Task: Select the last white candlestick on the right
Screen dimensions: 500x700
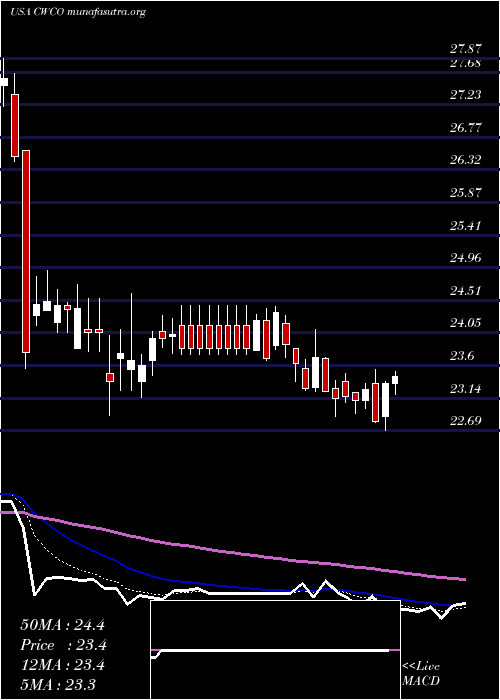Action: point(395,380)
